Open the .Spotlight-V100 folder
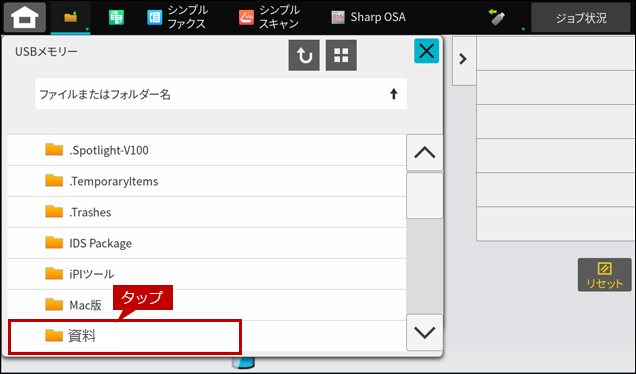The height and width of the screenshot is (374, 636). pyautogui.click(x=207, y=150)
